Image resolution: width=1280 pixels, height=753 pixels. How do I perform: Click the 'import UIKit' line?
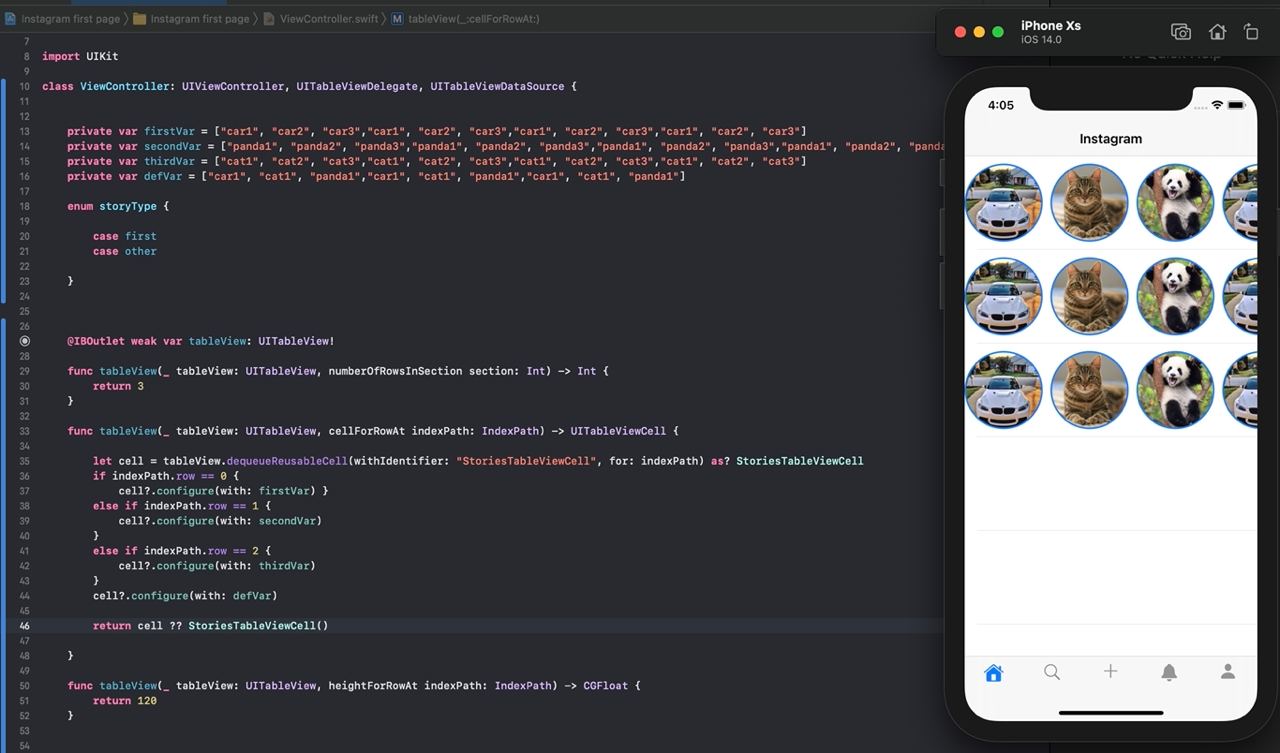[x=80, y=56]
